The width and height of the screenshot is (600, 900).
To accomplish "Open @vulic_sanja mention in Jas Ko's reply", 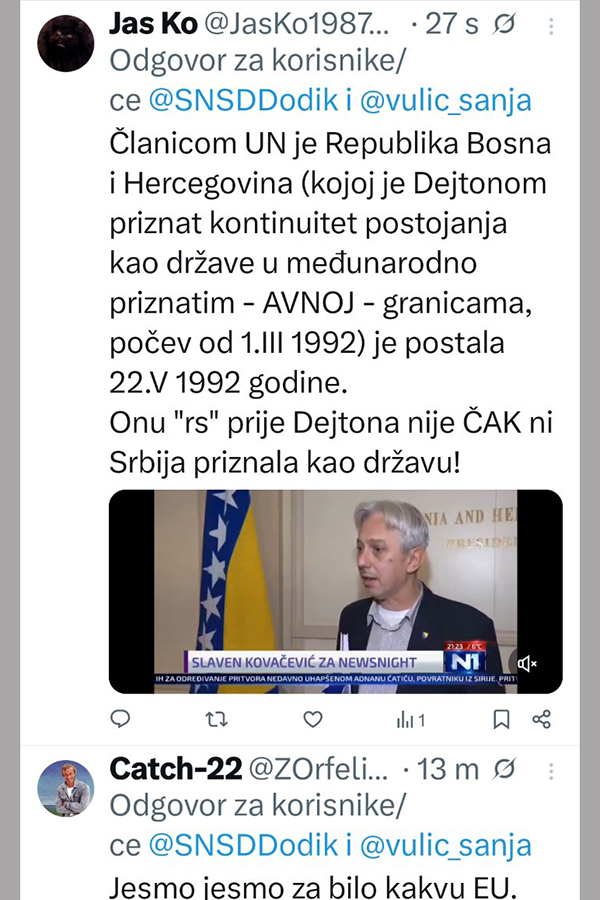I will [446, 101].
